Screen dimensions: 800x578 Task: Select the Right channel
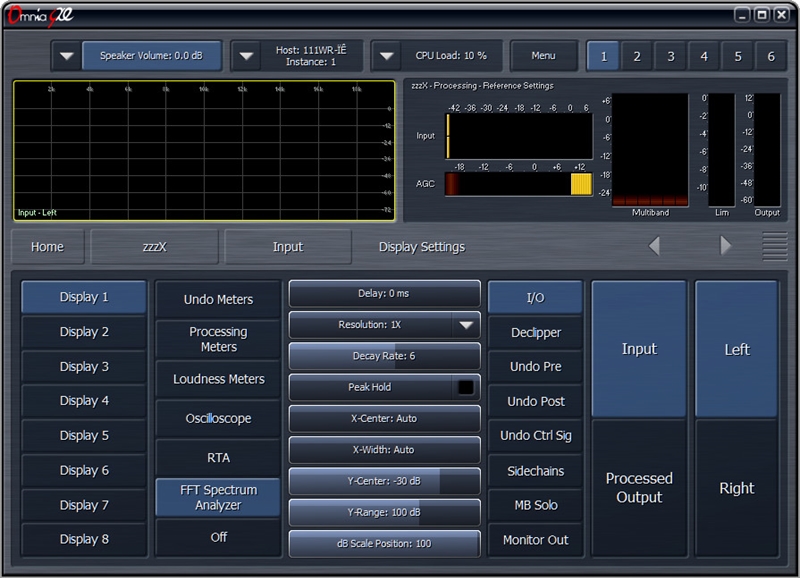(x=737, y=488)
